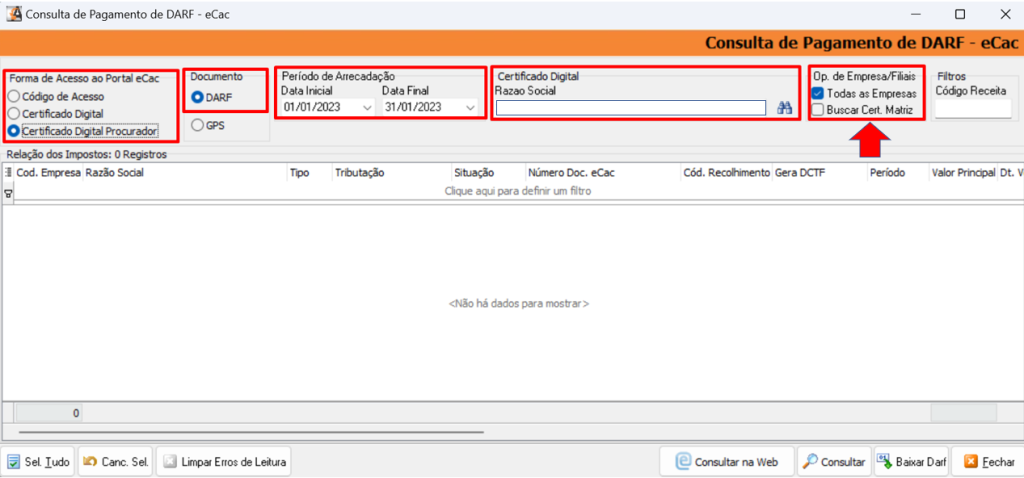Click the Fechar button

click(988, 462)
